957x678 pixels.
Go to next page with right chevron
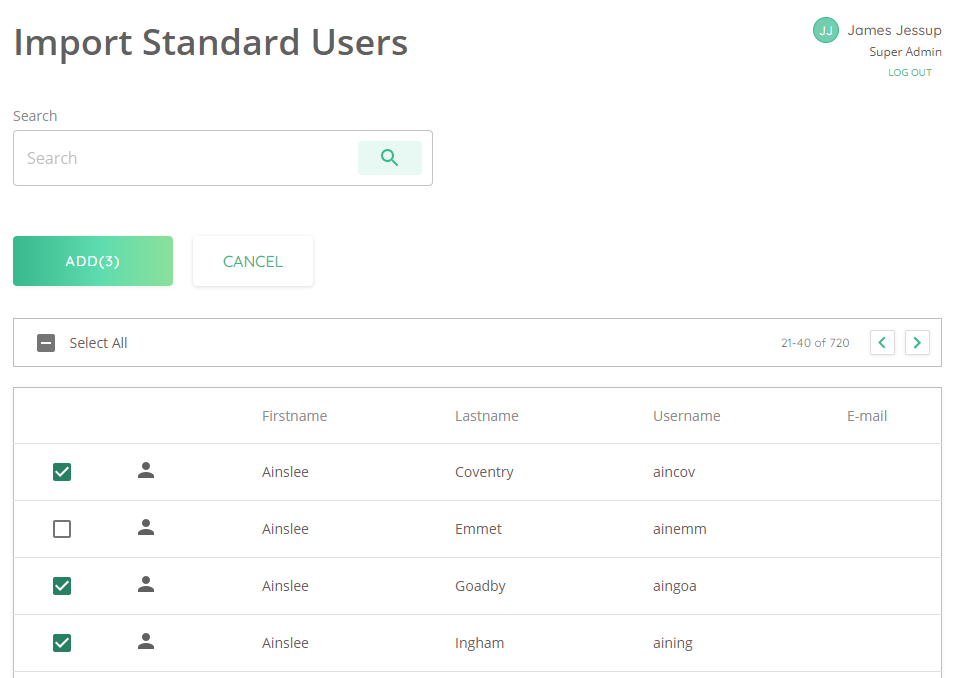click(x=917, y=342)
